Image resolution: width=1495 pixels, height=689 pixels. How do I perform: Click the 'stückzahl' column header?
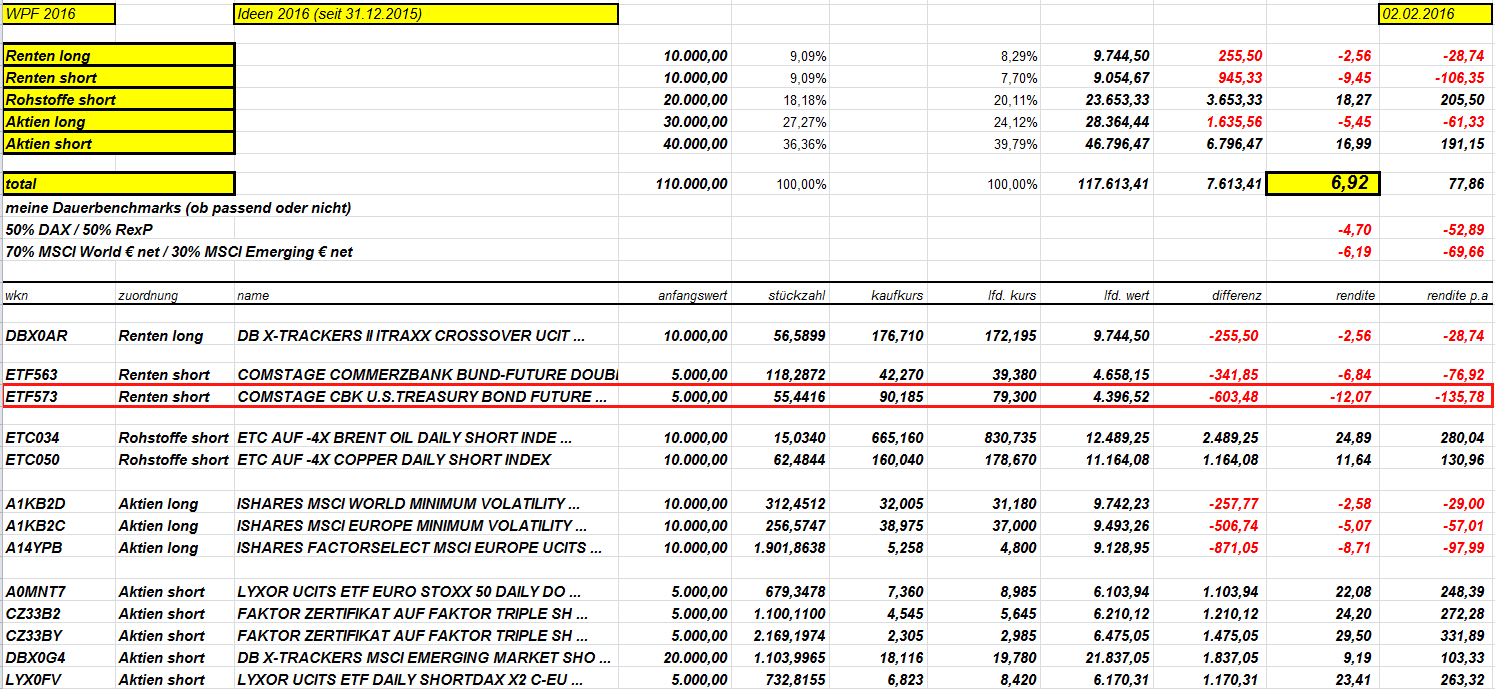[798, 296]
